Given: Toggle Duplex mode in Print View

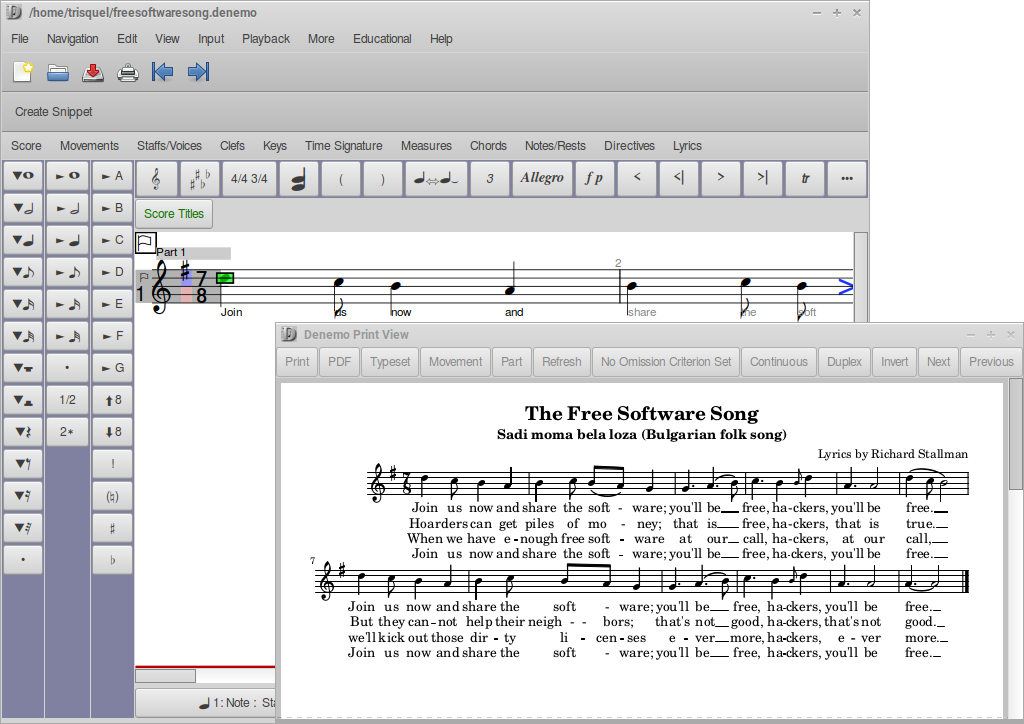Looking at the screenshot, I should (845, 362).
